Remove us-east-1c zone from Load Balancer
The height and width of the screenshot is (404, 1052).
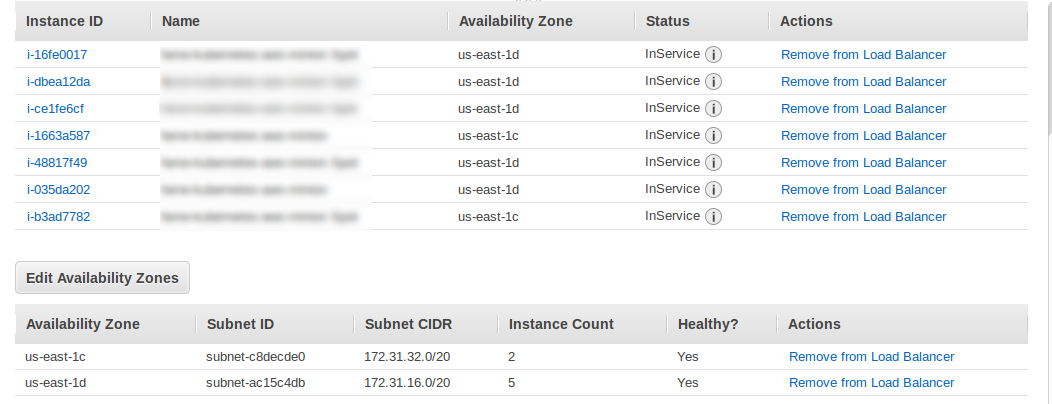coord(872,357)
